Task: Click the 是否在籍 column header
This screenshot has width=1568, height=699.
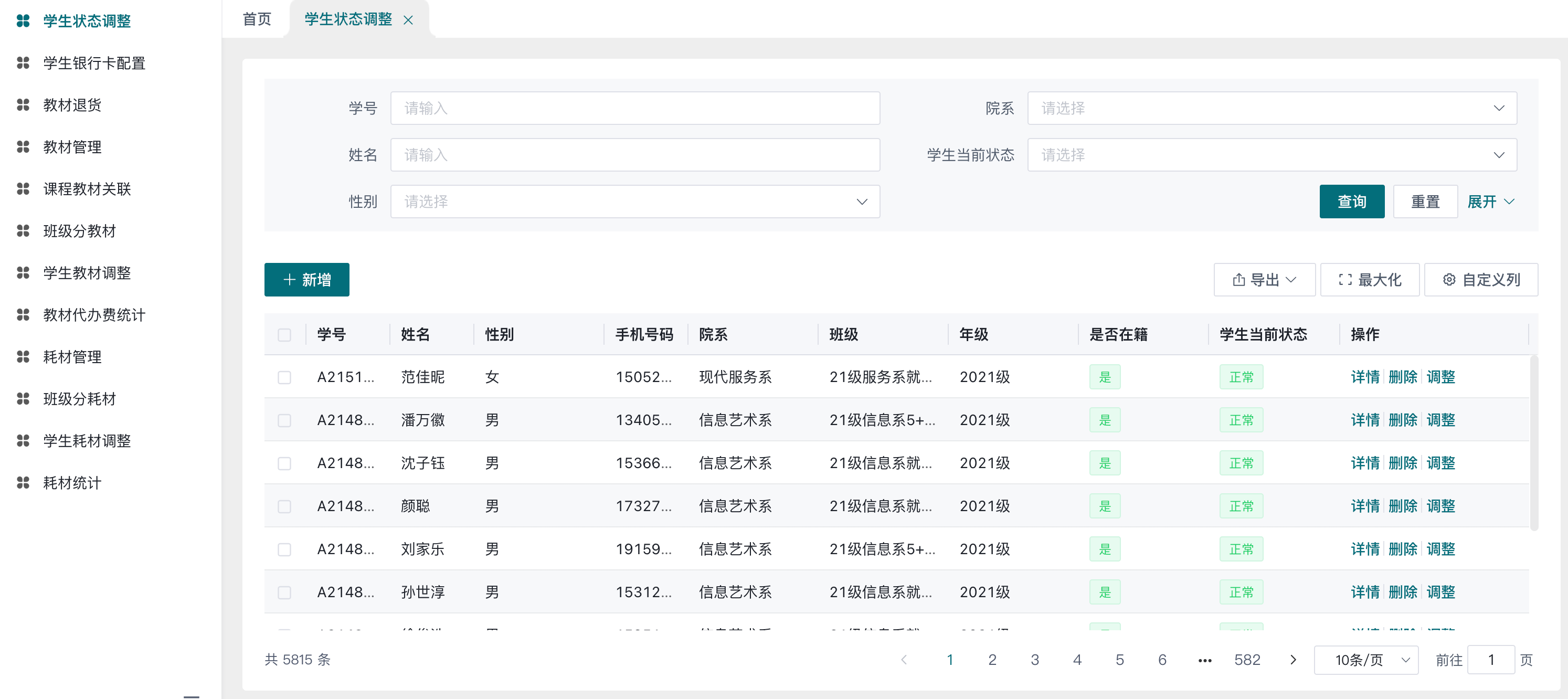Action: (x=1118, y=335)
